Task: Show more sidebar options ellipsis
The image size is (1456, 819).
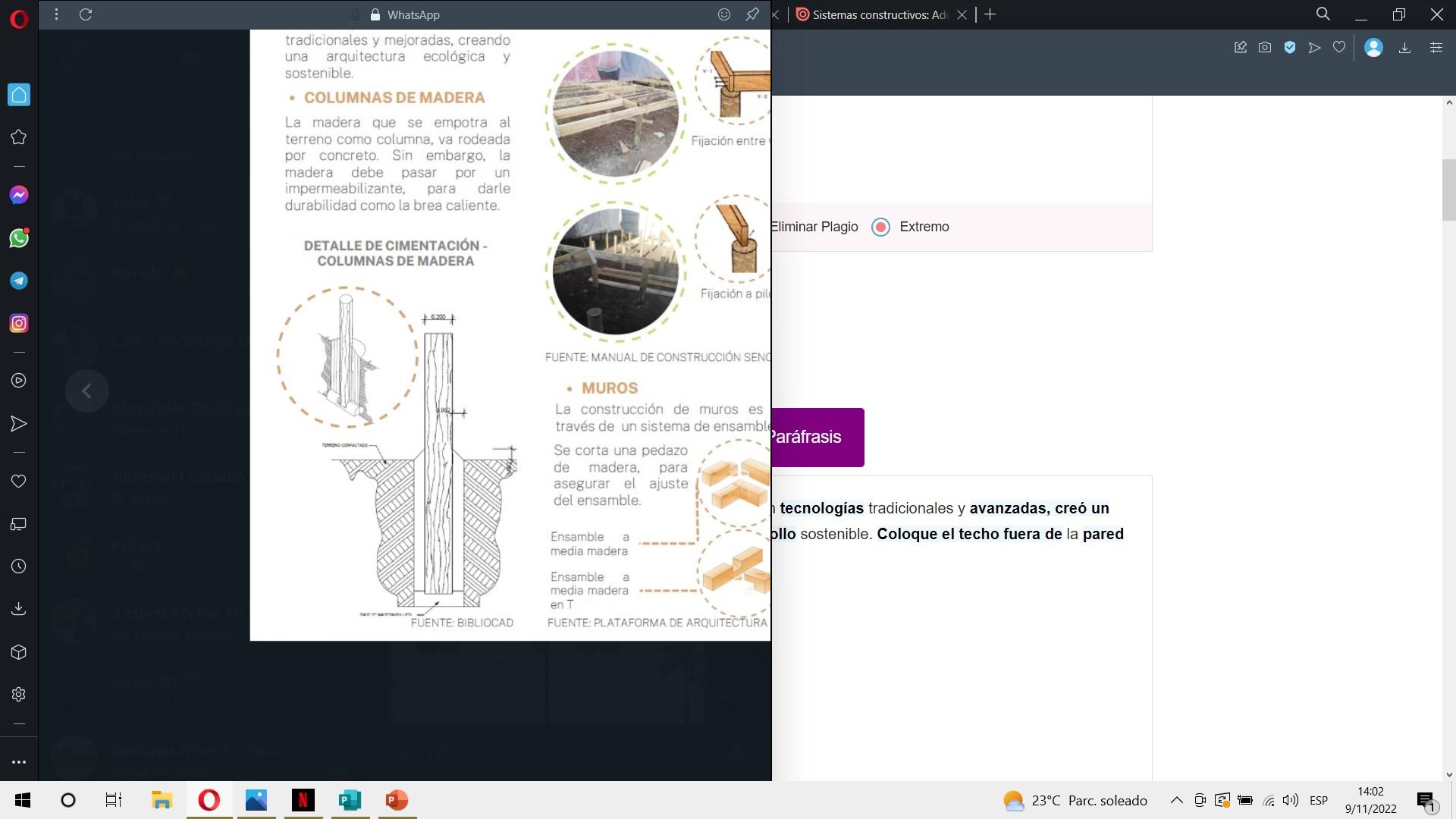Action: 19,761
